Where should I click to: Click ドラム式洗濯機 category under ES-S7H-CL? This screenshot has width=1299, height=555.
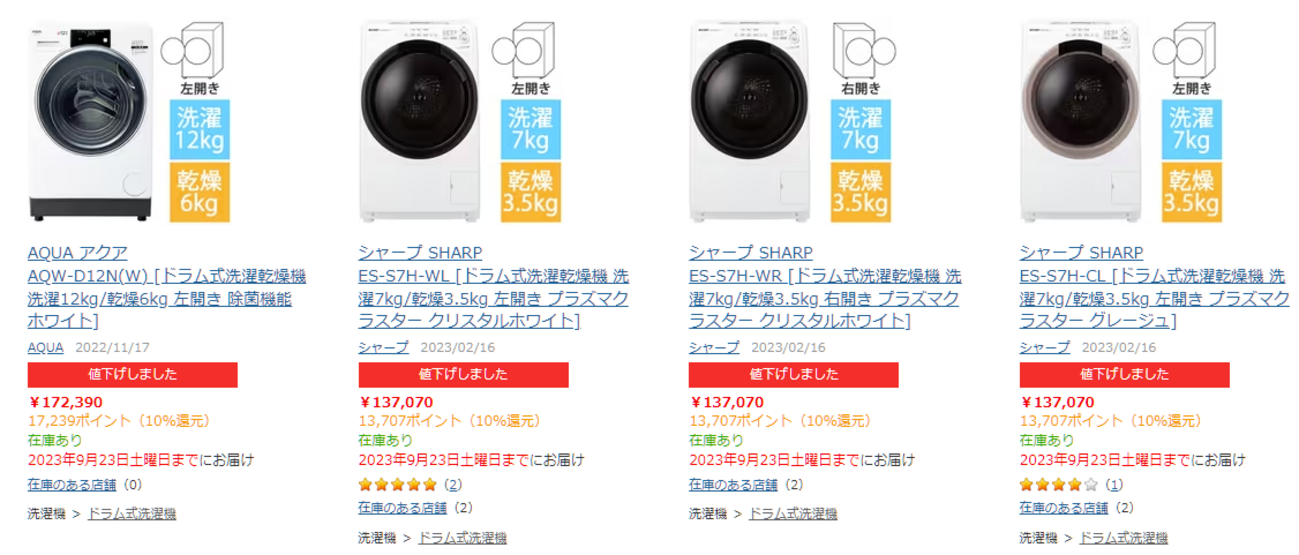pyautogui.click(x=1123, y=538)
